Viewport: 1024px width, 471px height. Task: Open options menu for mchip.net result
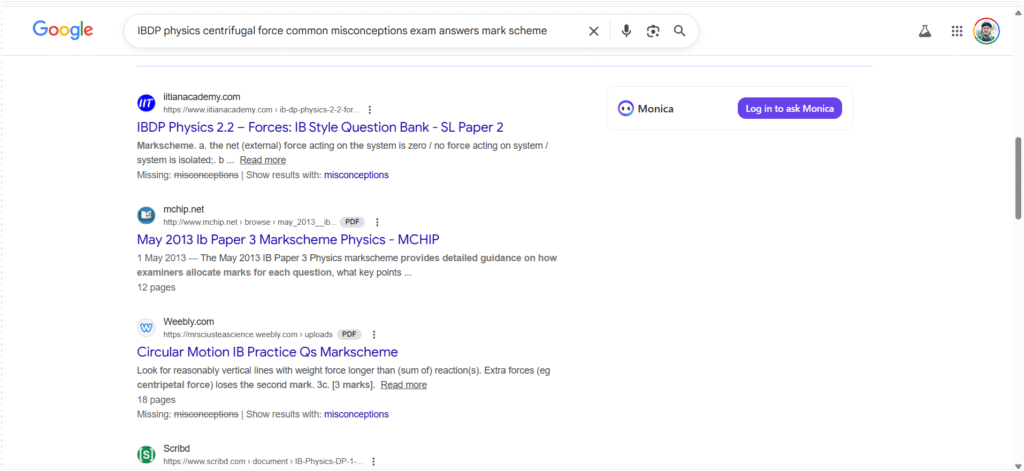(x=377, y=222)
